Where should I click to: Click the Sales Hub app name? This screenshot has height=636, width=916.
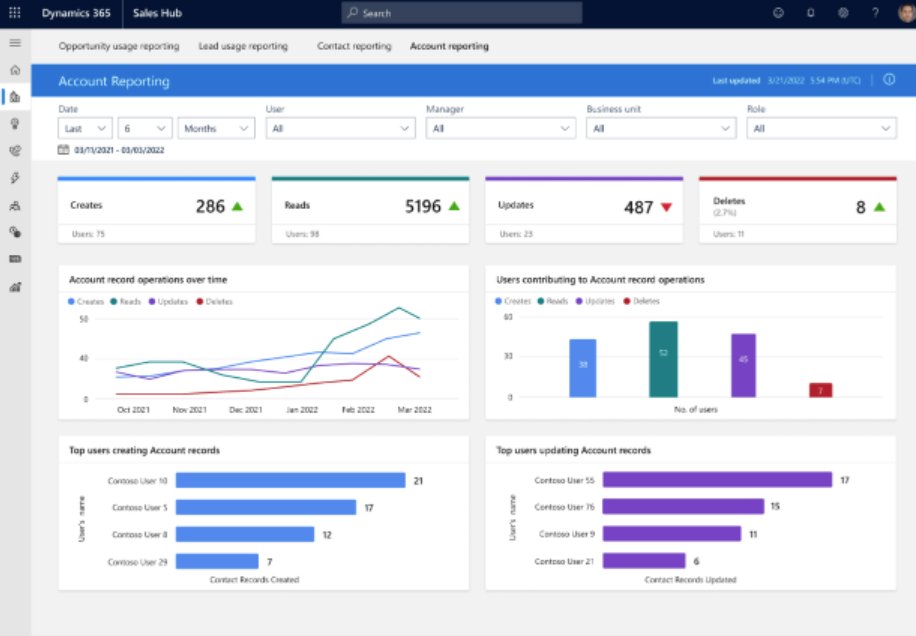click(x=155, y=13)
